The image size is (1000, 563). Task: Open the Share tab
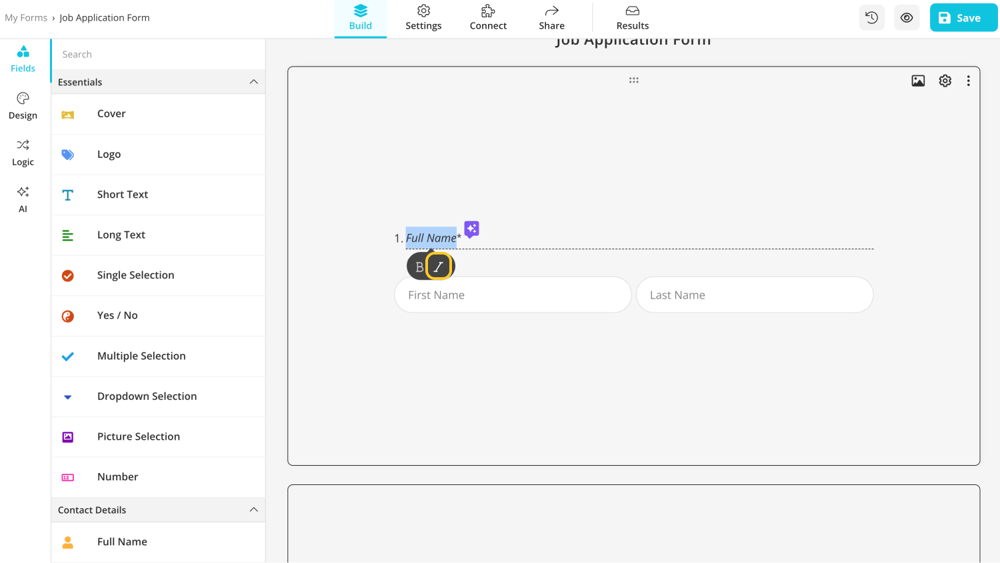tap(552, 18)
